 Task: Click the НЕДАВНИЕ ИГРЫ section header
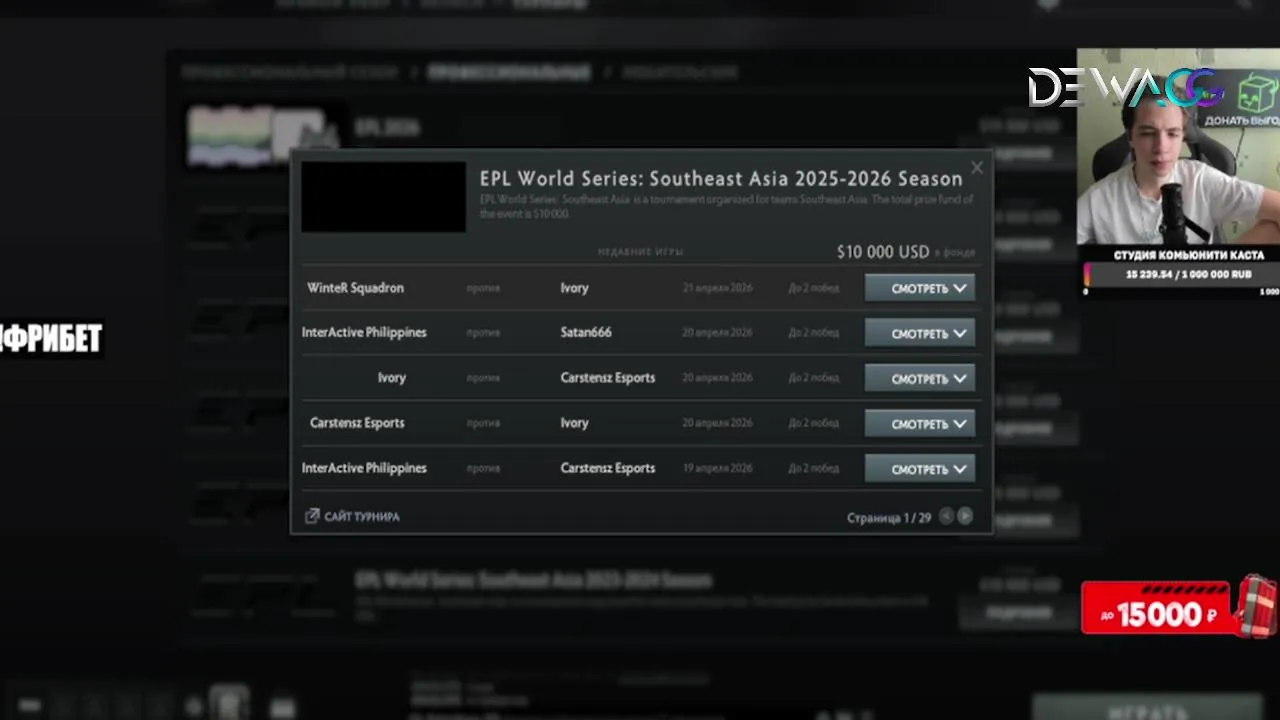click(x=640, y=252)
